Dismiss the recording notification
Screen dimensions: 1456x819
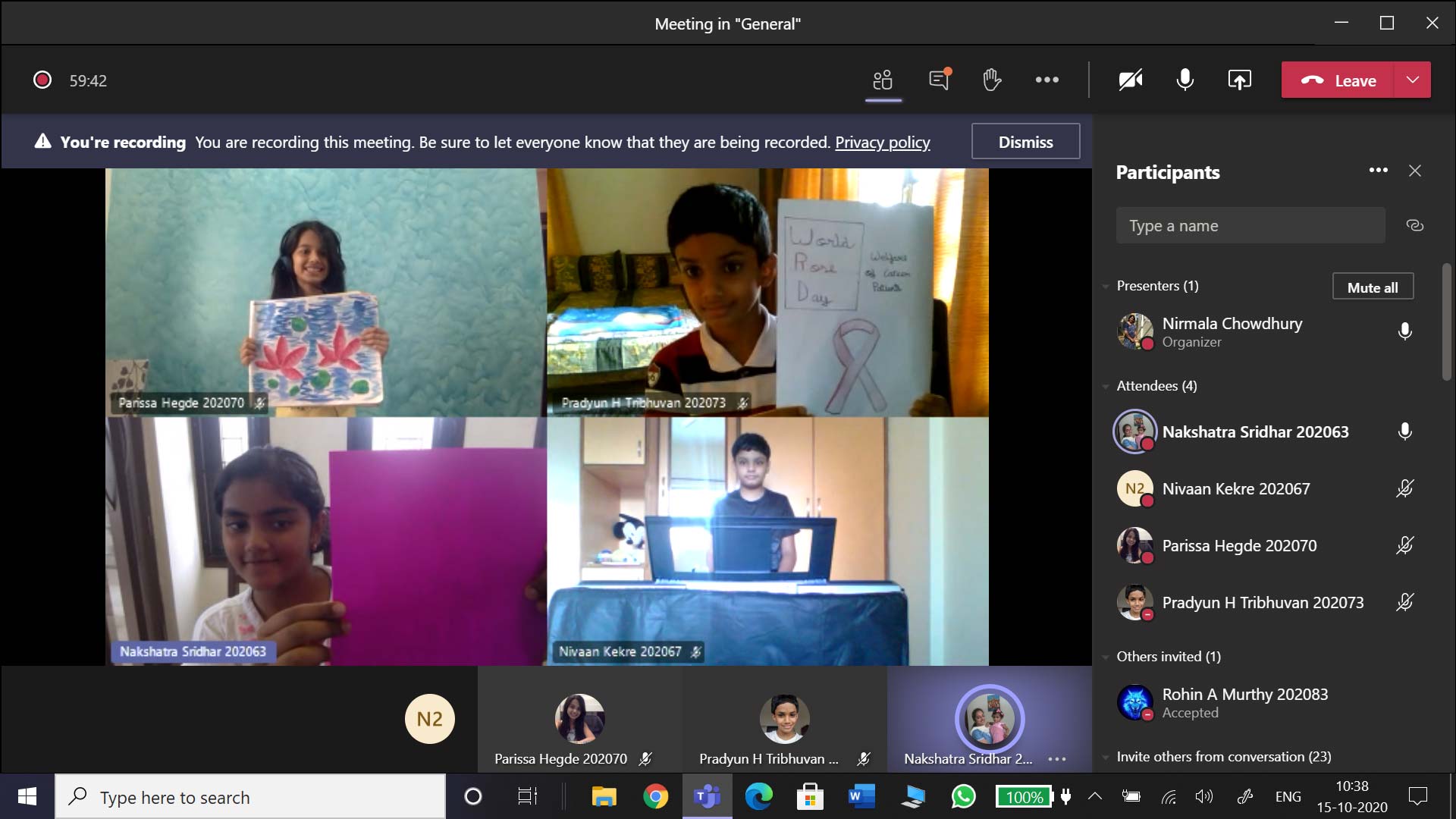tap(1025, 142)
